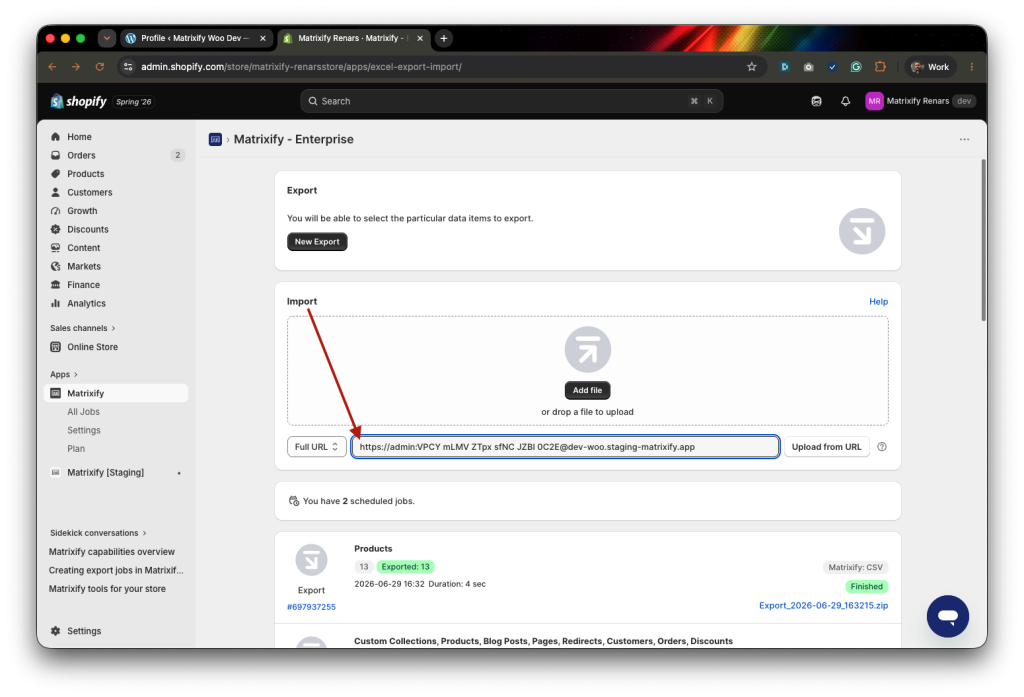Open the chat support bubble
The width and height of the screenshot is (1024, 697).
[948, 616]
